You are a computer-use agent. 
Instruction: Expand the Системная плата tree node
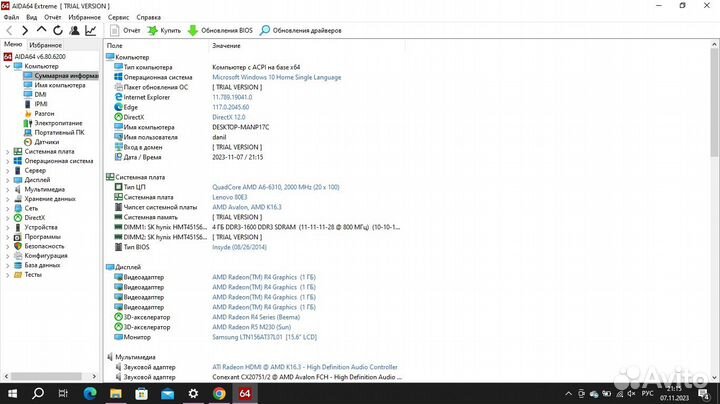pos(7,152)
